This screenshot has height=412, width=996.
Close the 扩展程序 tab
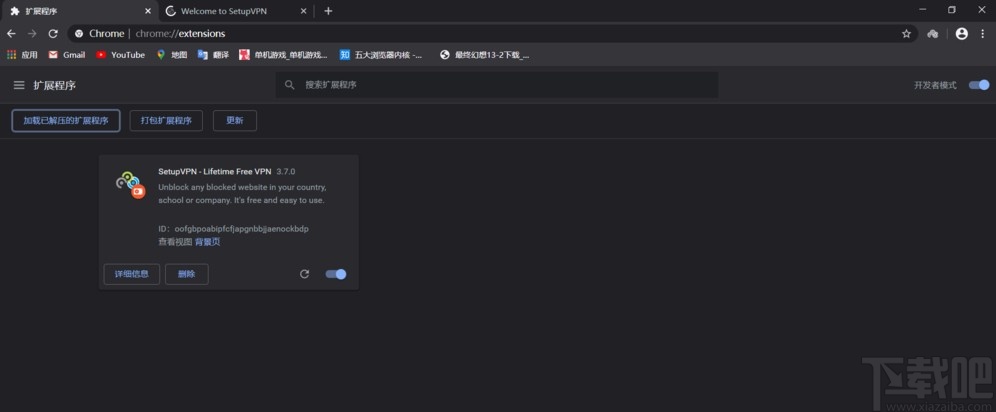pos(148,11)
